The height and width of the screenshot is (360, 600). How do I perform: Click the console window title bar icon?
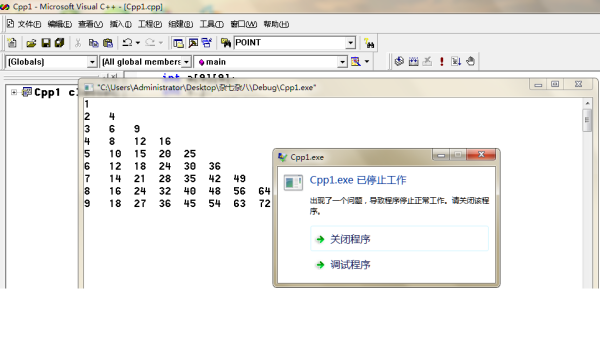pyautogui.click(x=88, y=88)
